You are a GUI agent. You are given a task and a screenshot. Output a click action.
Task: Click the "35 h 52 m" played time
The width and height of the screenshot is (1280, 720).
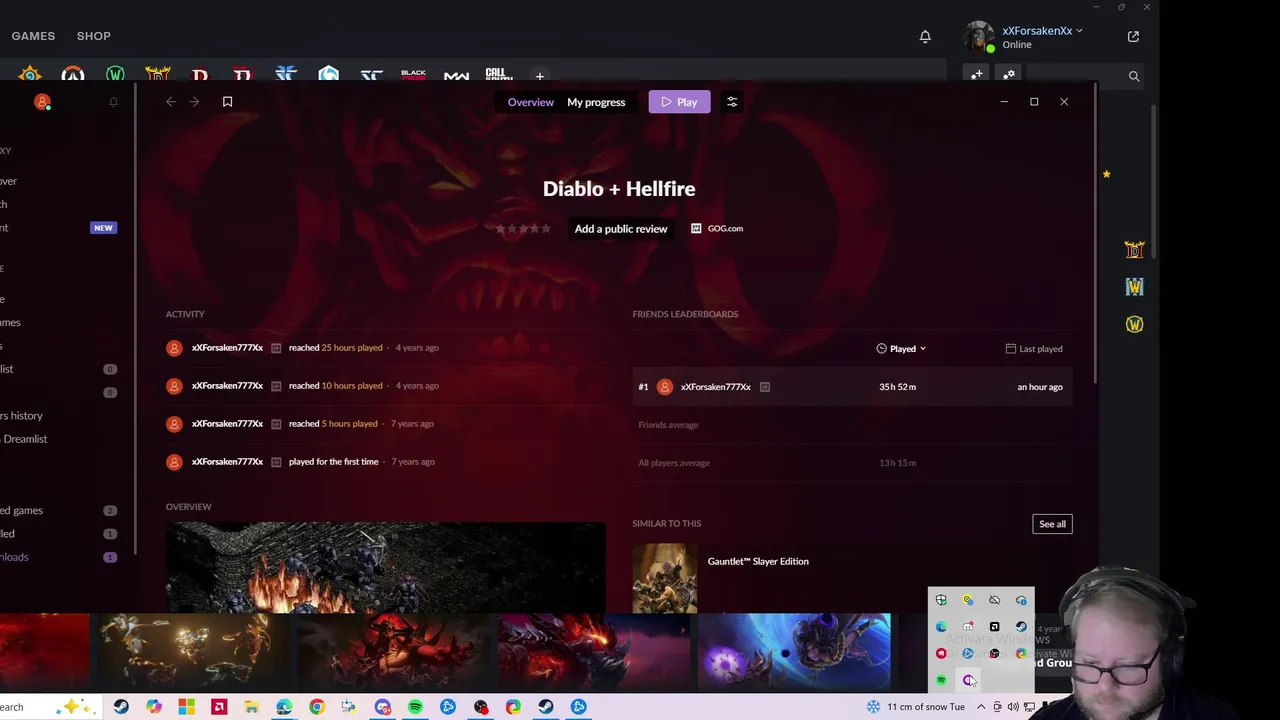pyautogui.click(x=897, y=387)
